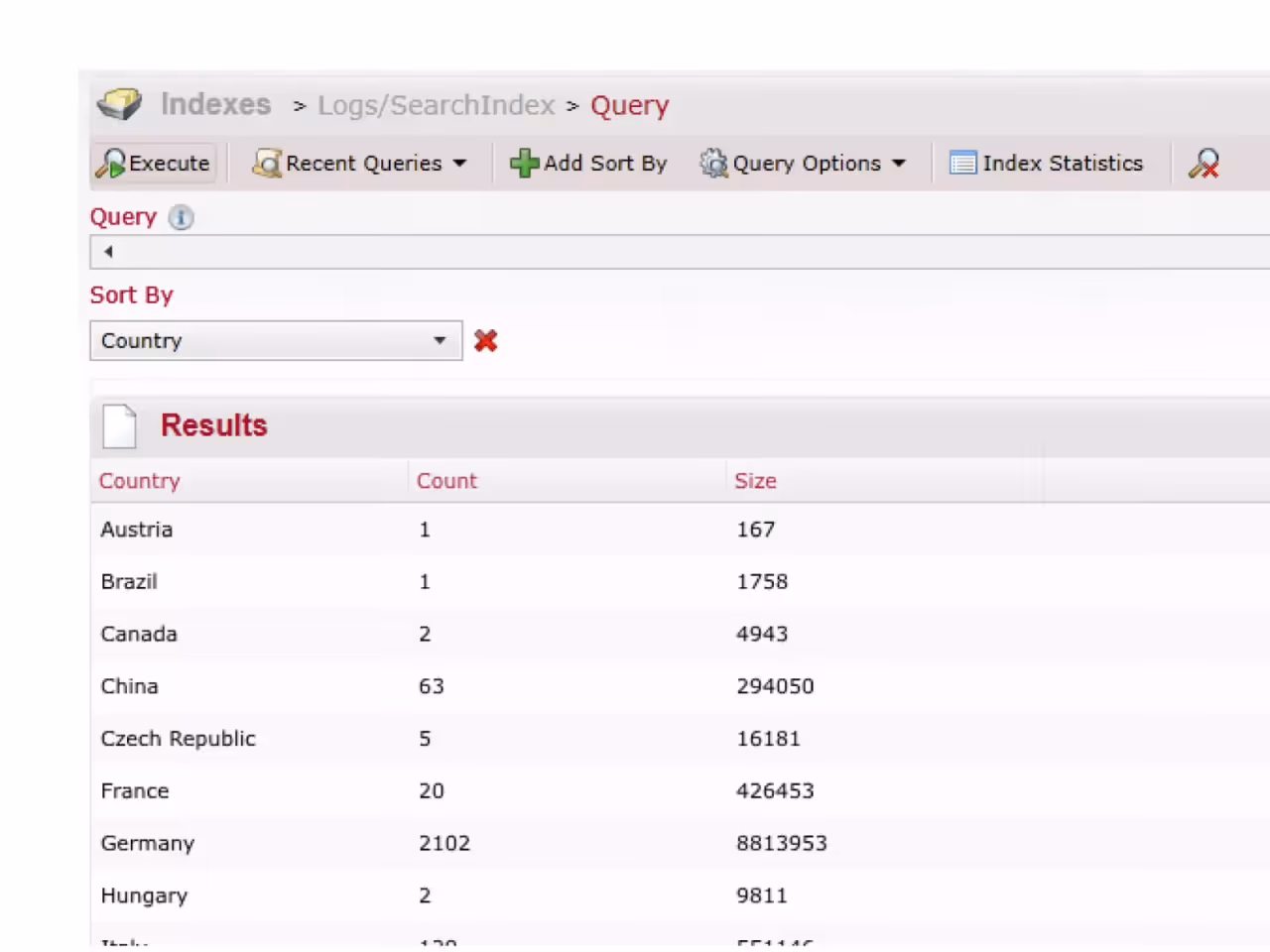This screenshot has width=1270, height=952.
Task: Click the green plus Add Sort By icon
Action: click(524, 164)
